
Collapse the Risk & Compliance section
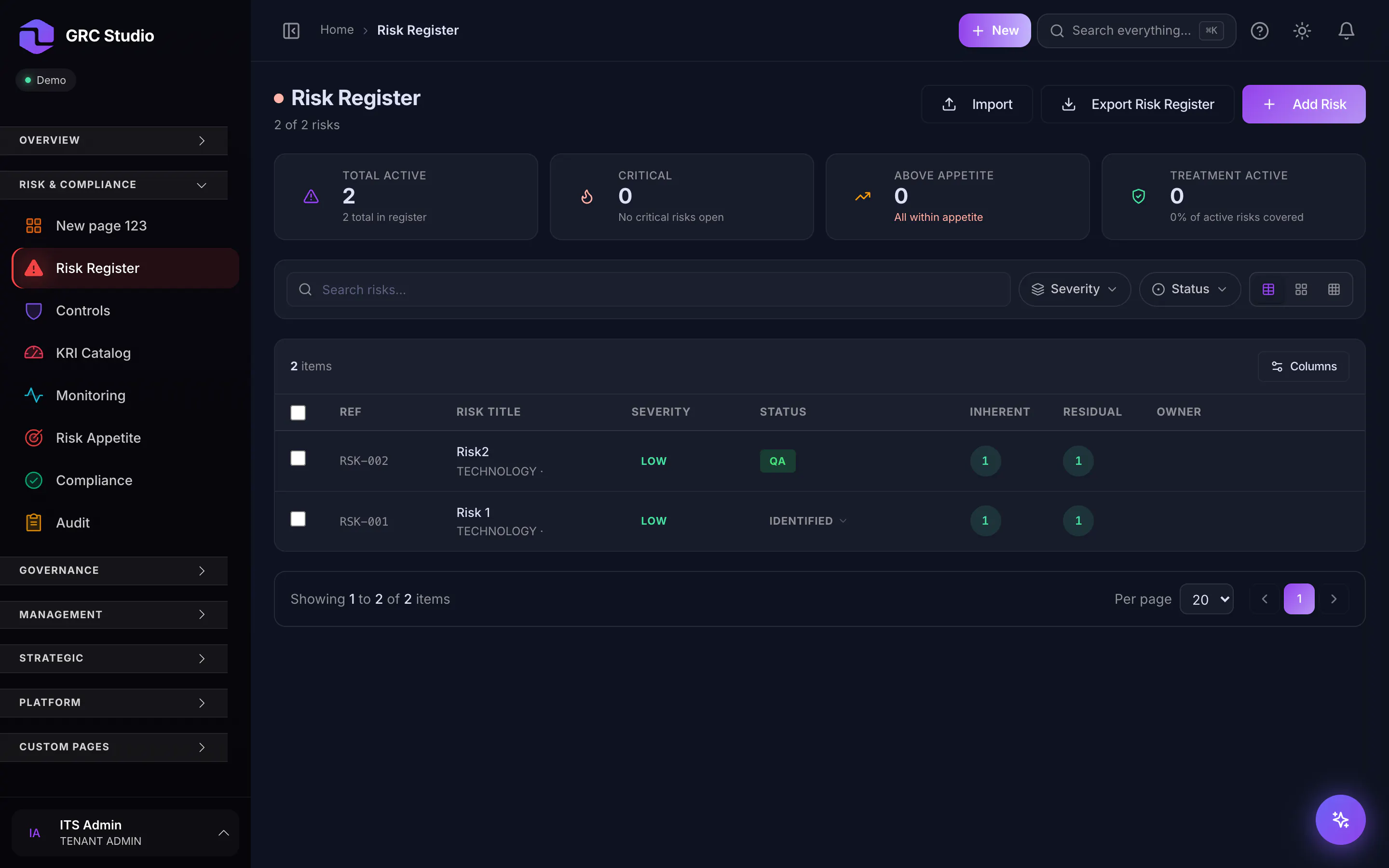[x=114, y=185]
